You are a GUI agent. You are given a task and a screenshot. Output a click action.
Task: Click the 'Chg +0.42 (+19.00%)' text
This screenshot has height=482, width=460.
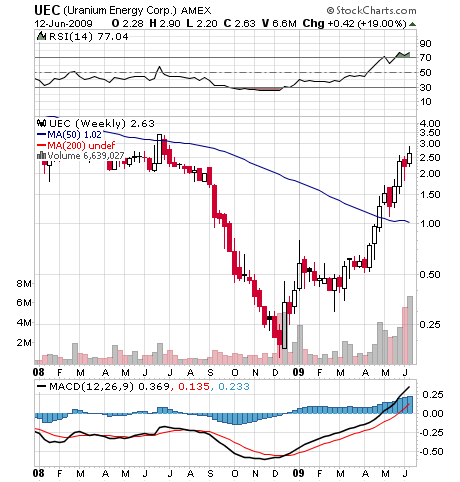point(355,23)
